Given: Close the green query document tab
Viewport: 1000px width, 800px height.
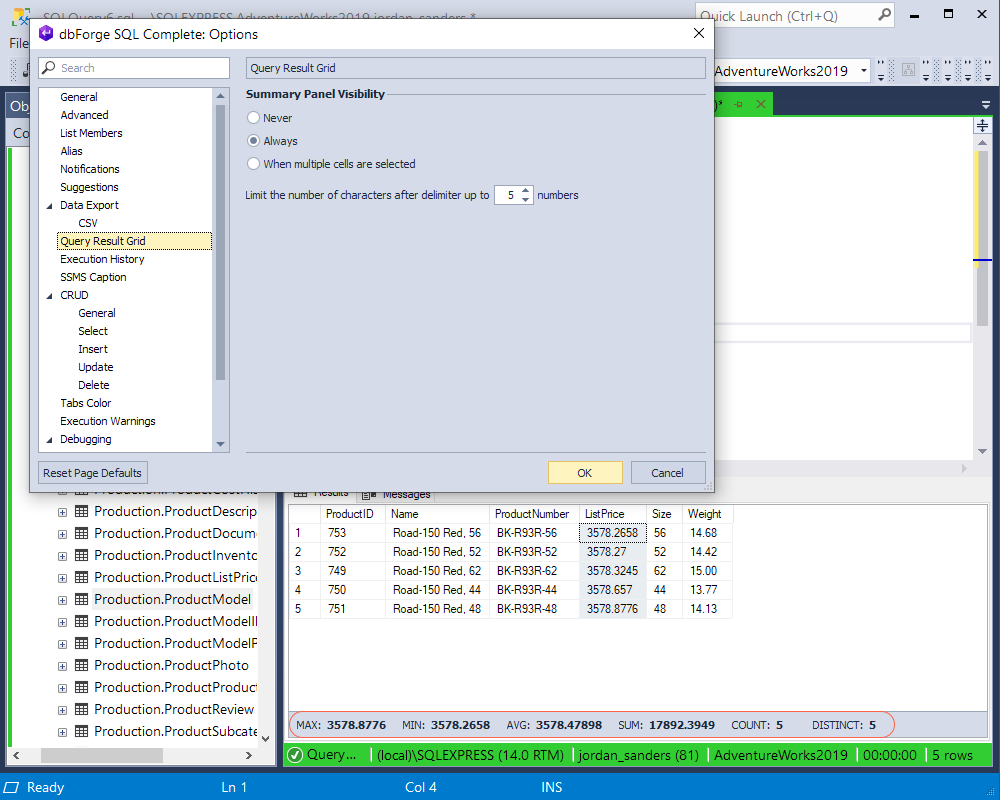Looking at the screenshot, I should click(761, 104).
